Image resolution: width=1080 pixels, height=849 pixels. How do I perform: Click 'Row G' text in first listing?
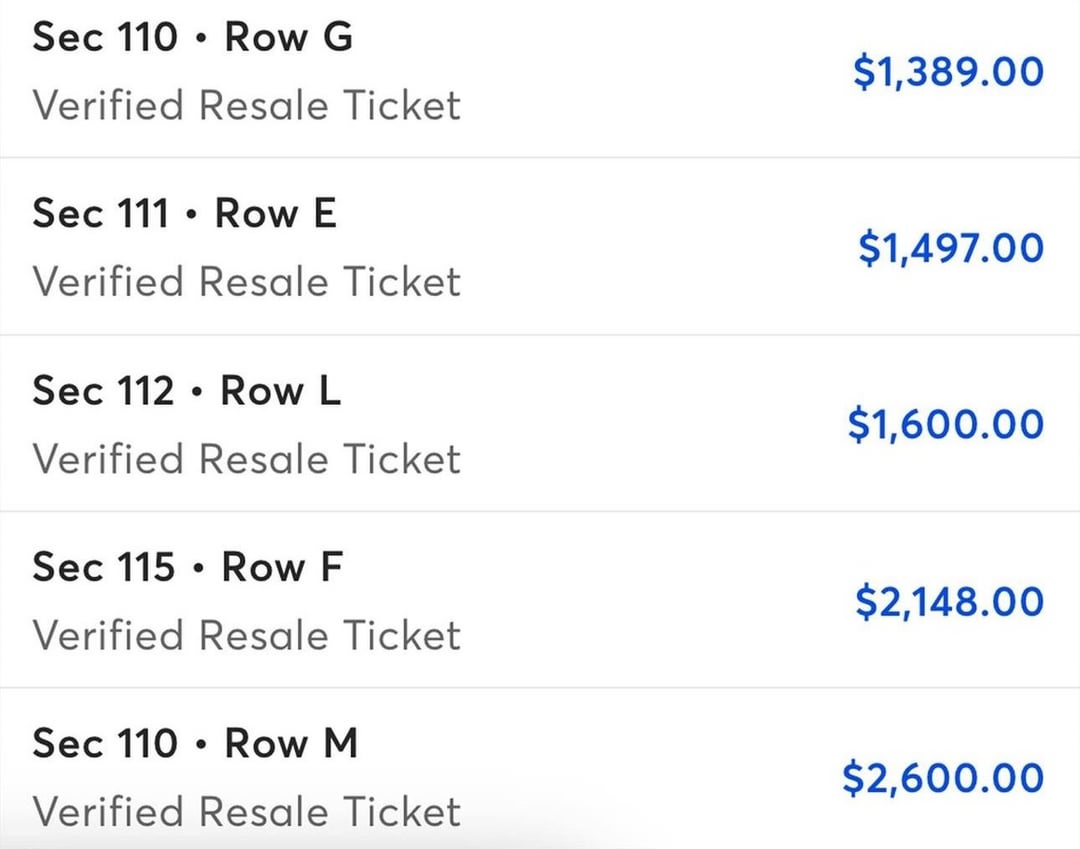pyautogui.click(x=288, y=37)
